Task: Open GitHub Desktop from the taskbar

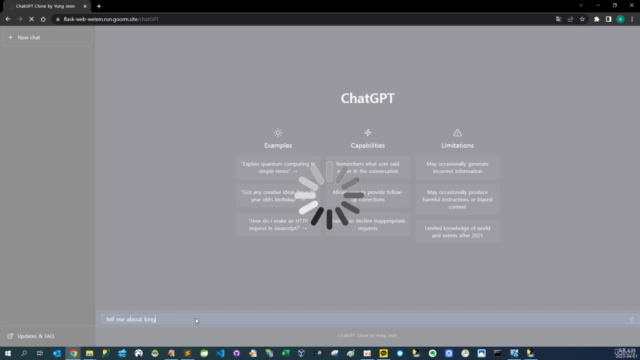Action: coord(236,353)
